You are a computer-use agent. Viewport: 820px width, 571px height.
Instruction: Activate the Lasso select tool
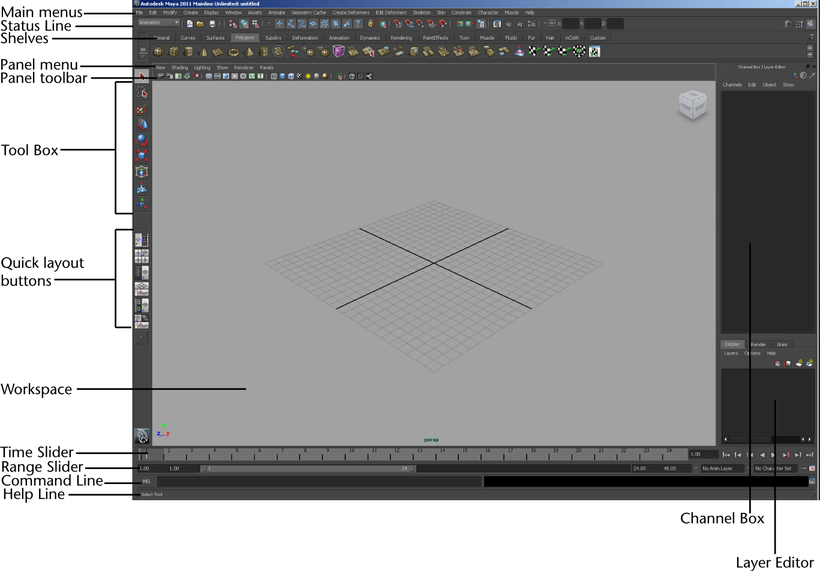click(142, 93)
